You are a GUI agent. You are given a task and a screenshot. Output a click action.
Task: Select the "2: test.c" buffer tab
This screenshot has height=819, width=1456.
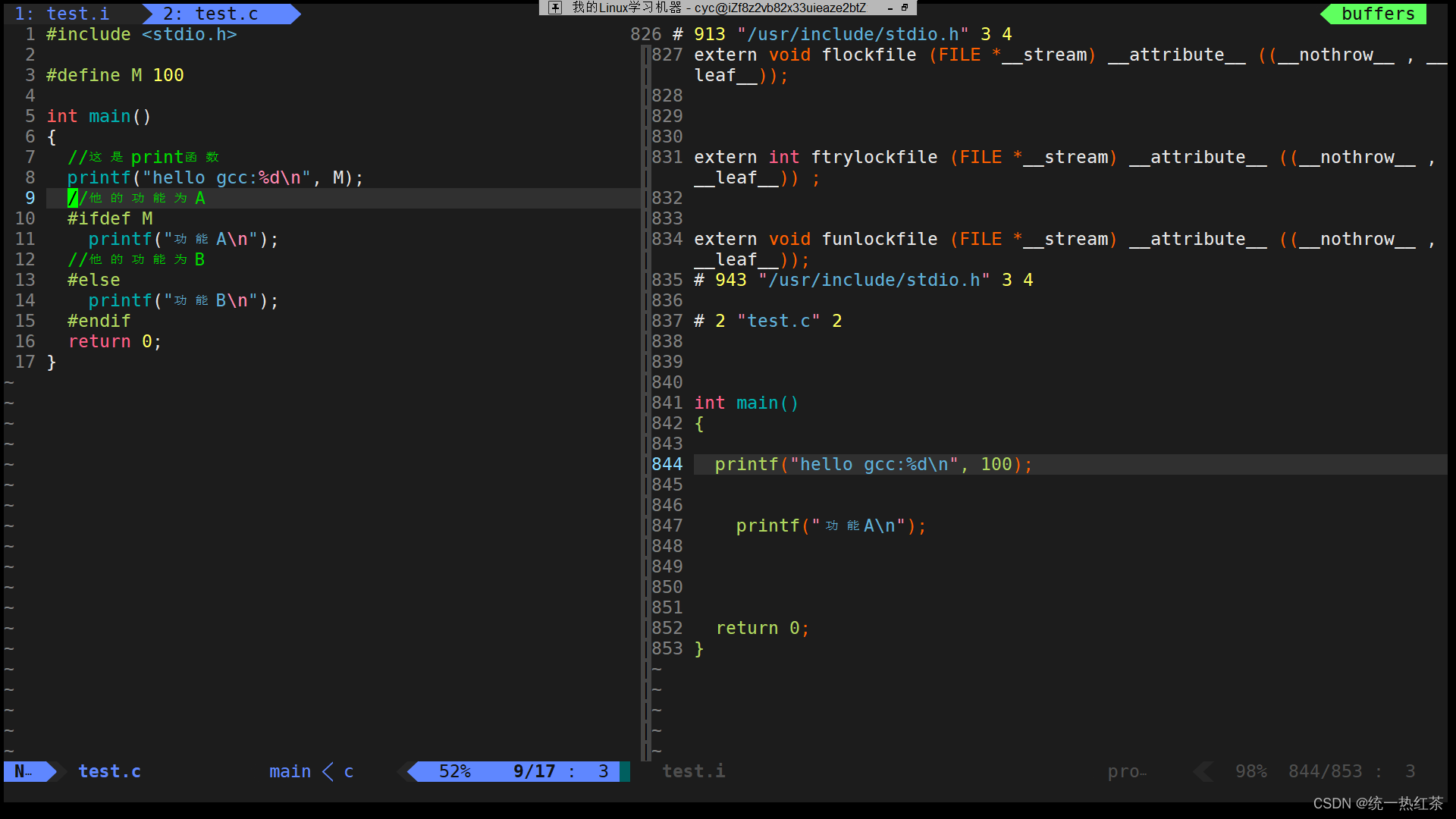click(211, 14)
